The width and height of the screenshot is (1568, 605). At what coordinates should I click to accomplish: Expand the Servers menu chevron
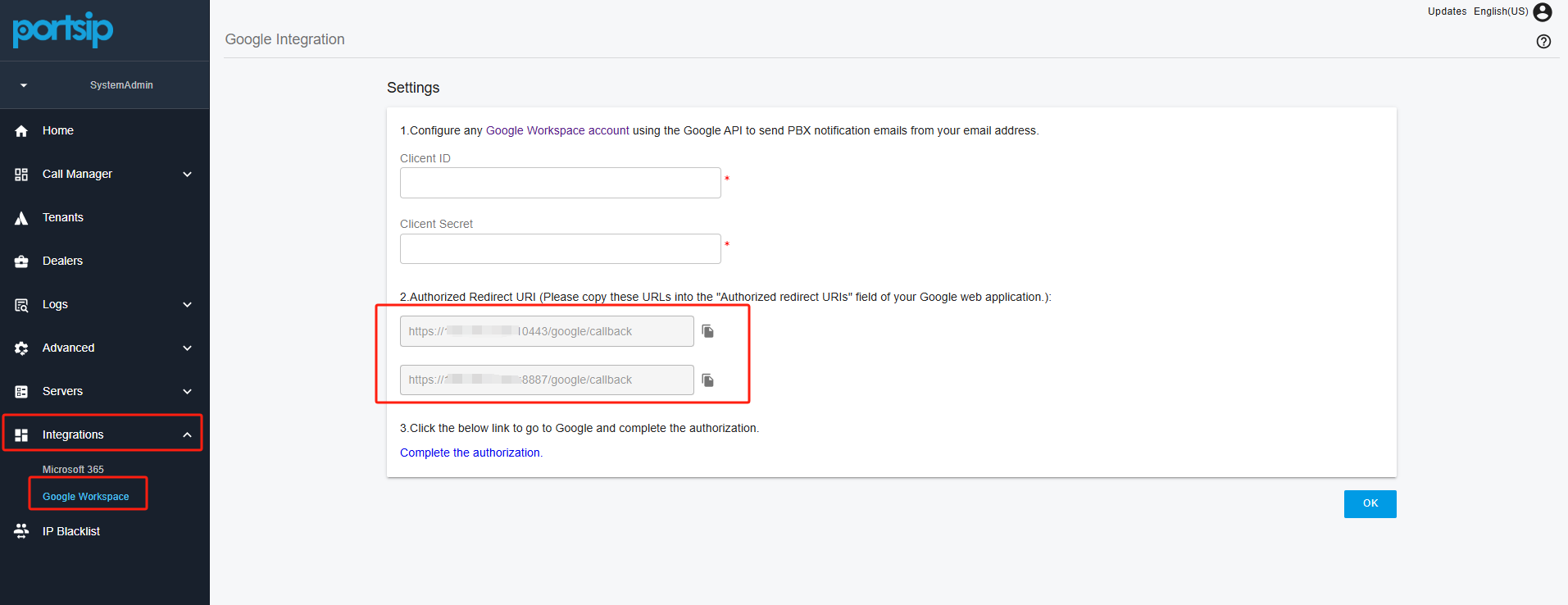click(187, 392)
